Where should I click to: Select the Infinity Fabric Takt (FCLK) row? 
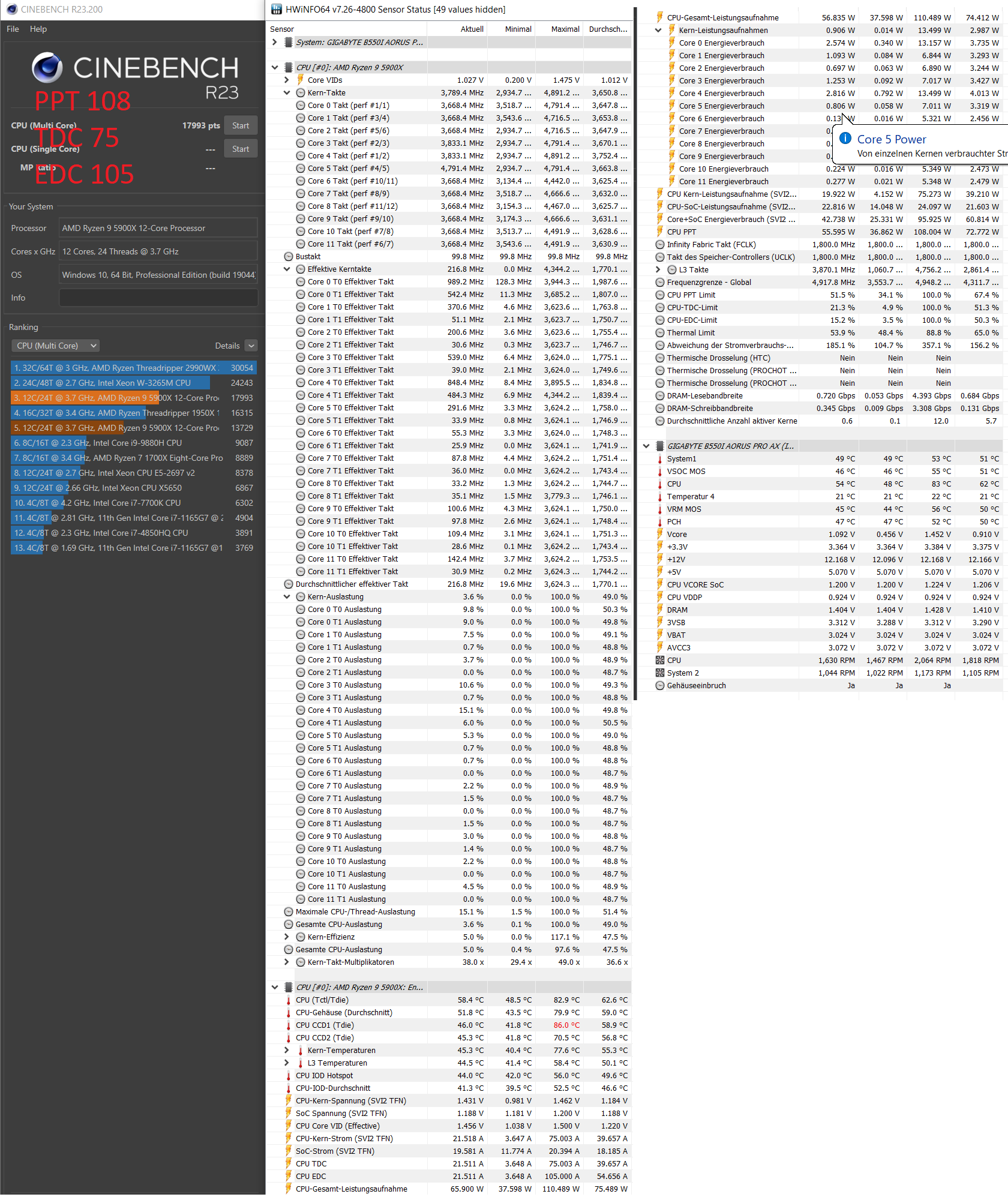(x=828, y=244)
